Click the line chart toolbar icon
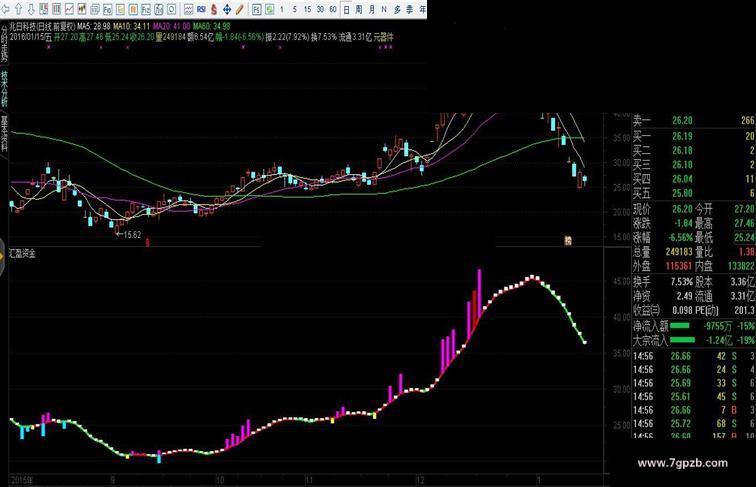The image size is (756, 487). [x=69, y=9]
